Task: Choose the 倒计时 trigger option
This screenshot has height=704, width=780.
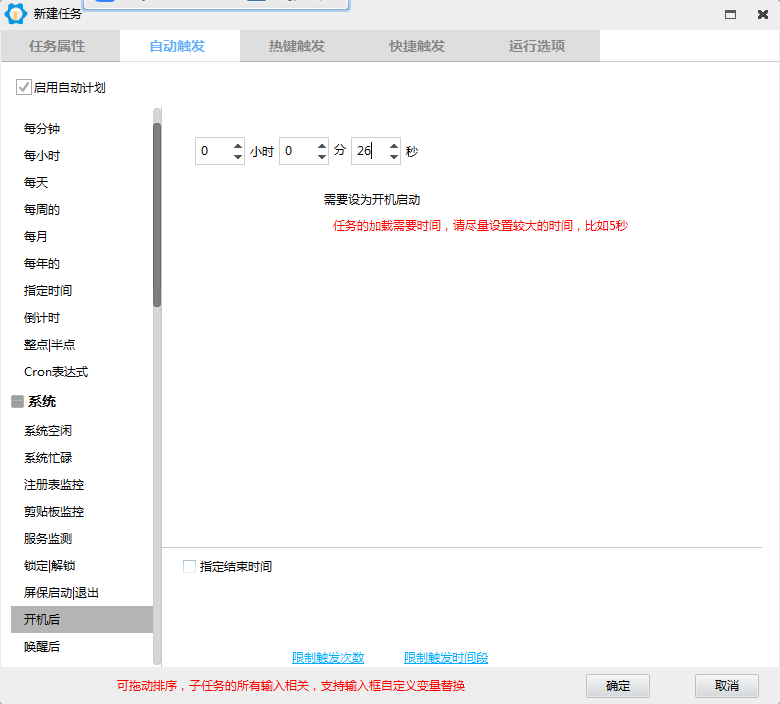Action: click(42, 318)
